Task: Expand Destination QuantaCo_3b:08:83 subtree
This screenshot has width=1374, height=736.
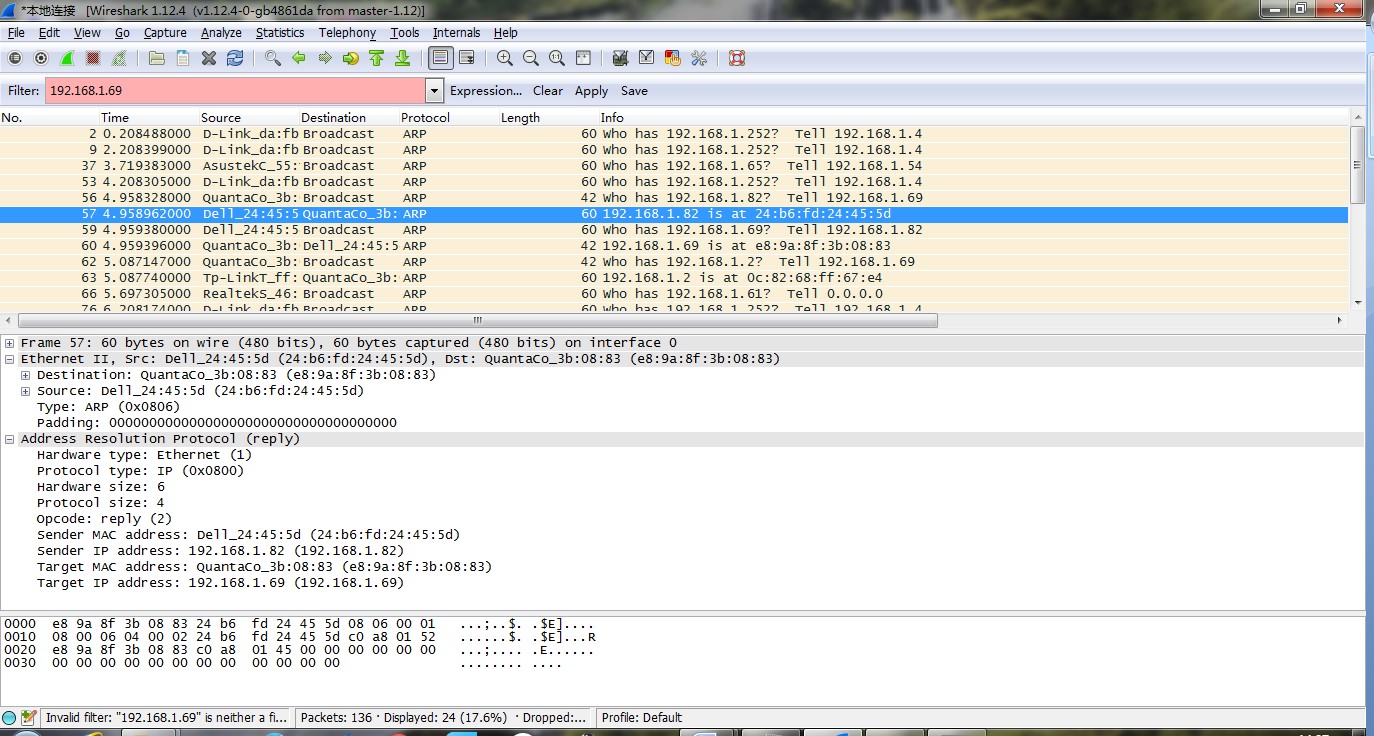Action: coord(25,375)
